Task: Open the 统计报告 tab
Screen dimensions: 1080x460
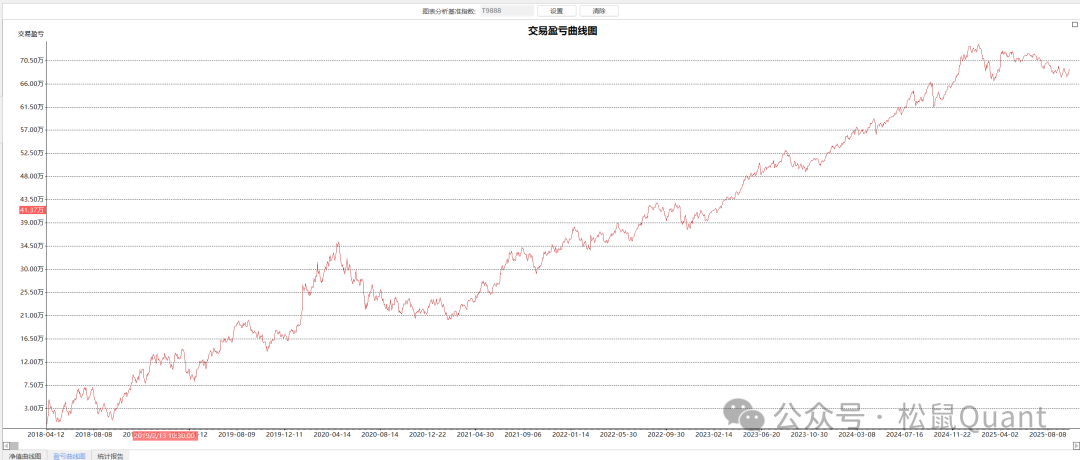Action: [x=110, y=455]
